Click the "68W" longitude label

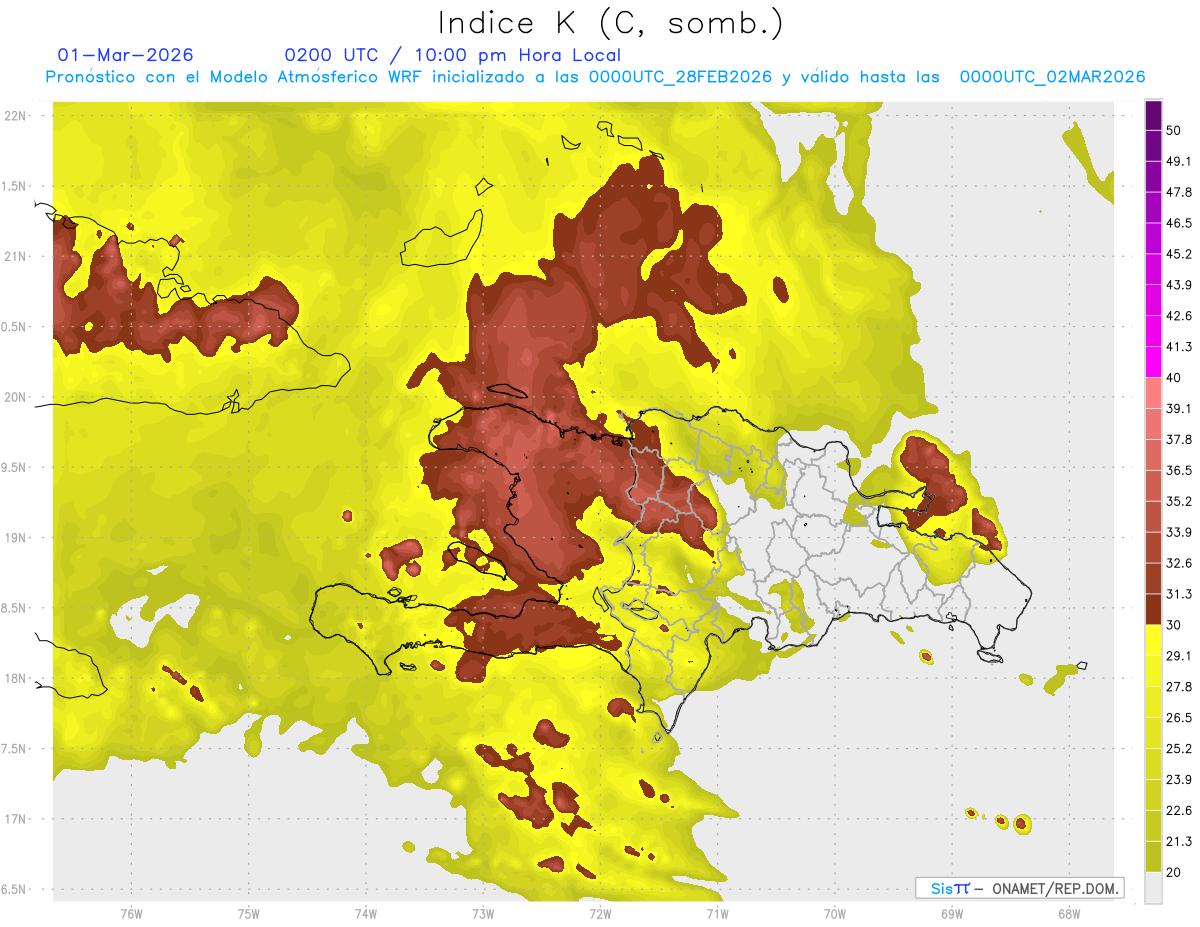coord(1069,914)
